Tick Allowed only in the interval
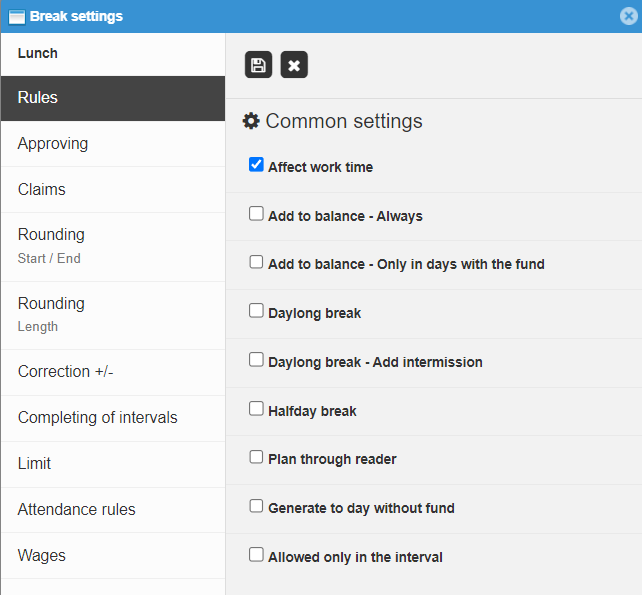 [x=256, y=554]
